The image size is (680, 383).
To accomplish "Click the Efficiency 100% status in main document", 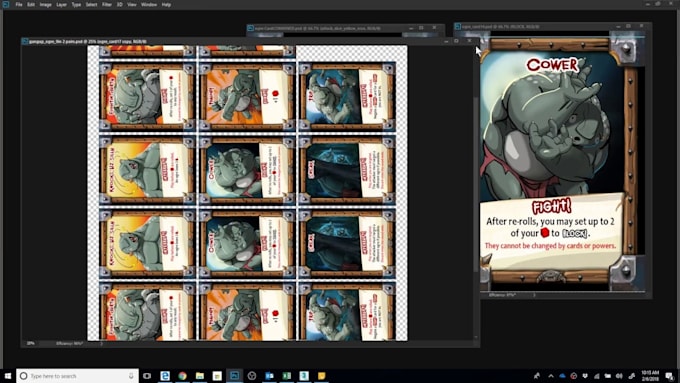I will 69,343.
